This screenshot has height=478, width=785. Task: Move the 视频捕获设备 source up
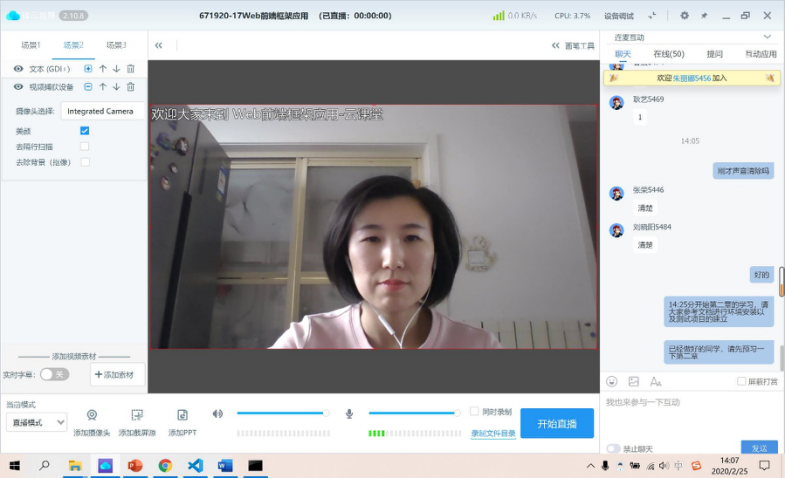pyautogui.click(x=102, y=87)
